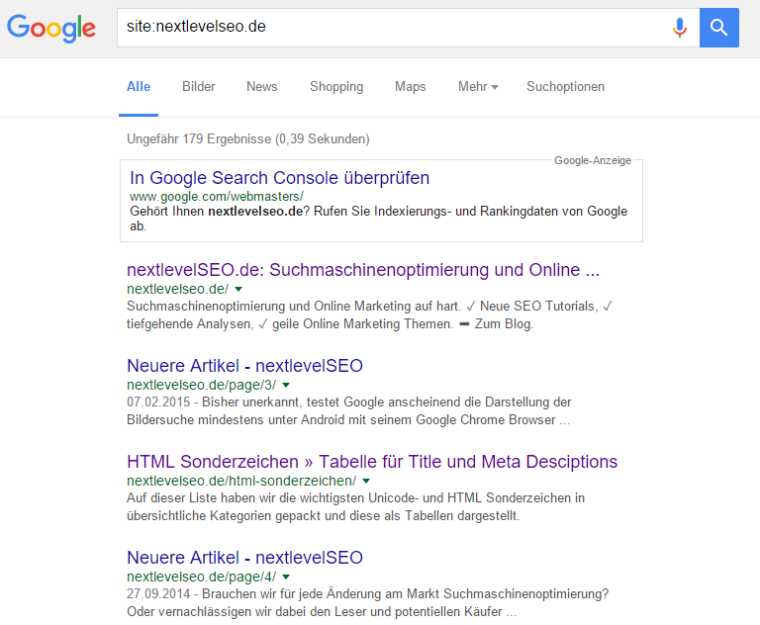
Task: Switch to the Bilder tab
Action: tap(198, 87)
